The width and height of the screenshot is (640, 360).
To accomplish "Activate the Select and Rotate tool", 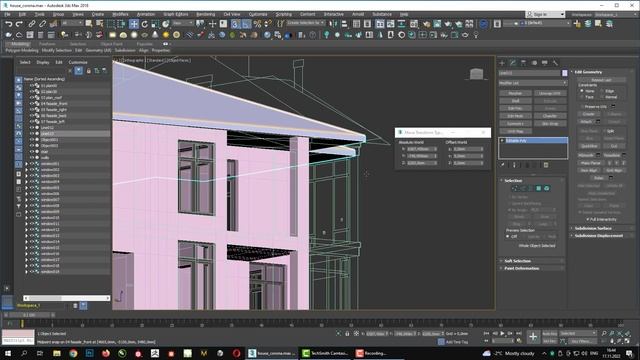I will point(144,24).
